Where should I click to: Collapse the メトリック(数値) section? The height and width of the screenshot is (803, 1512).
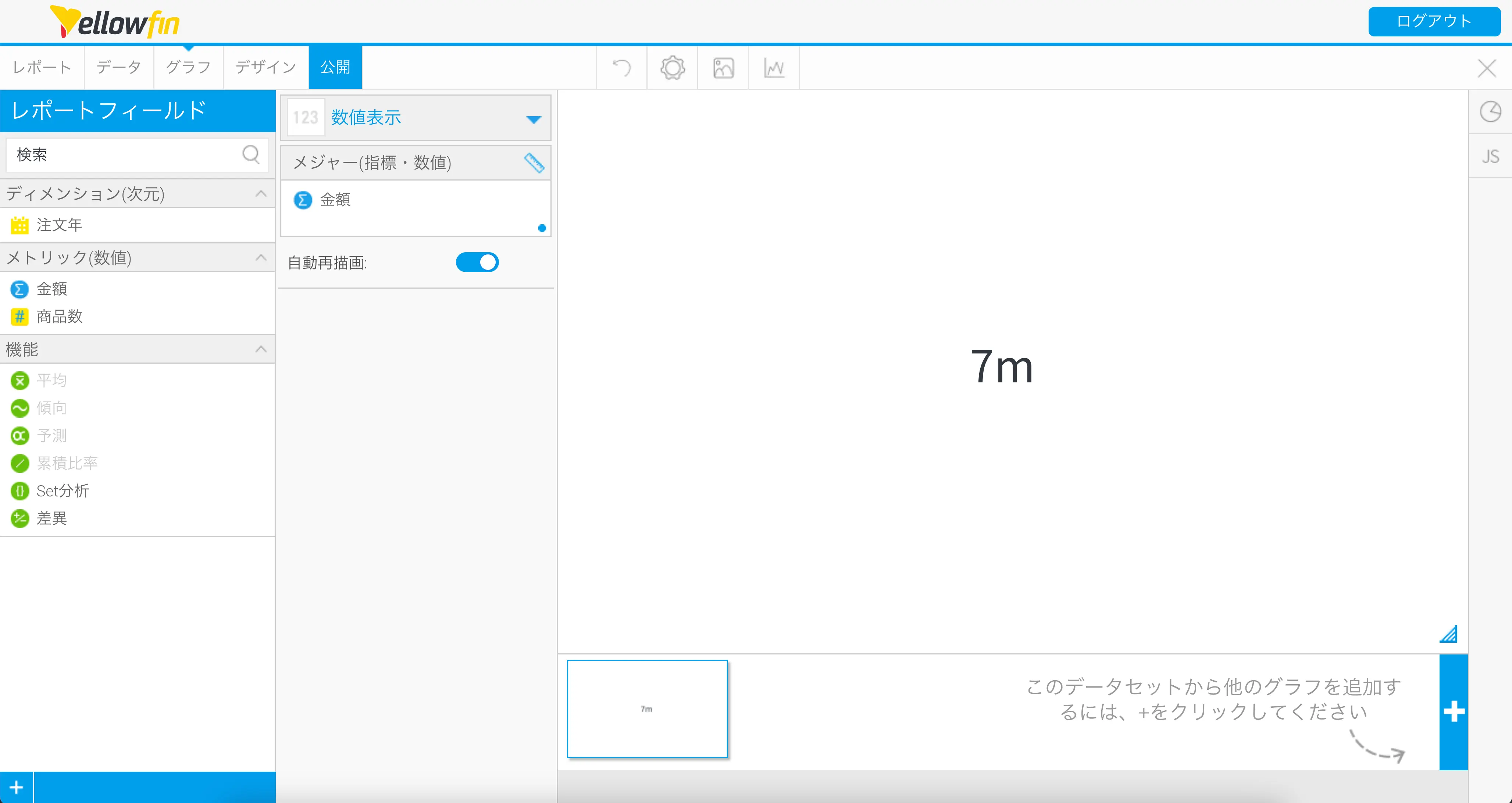click(x=261, y=258)
